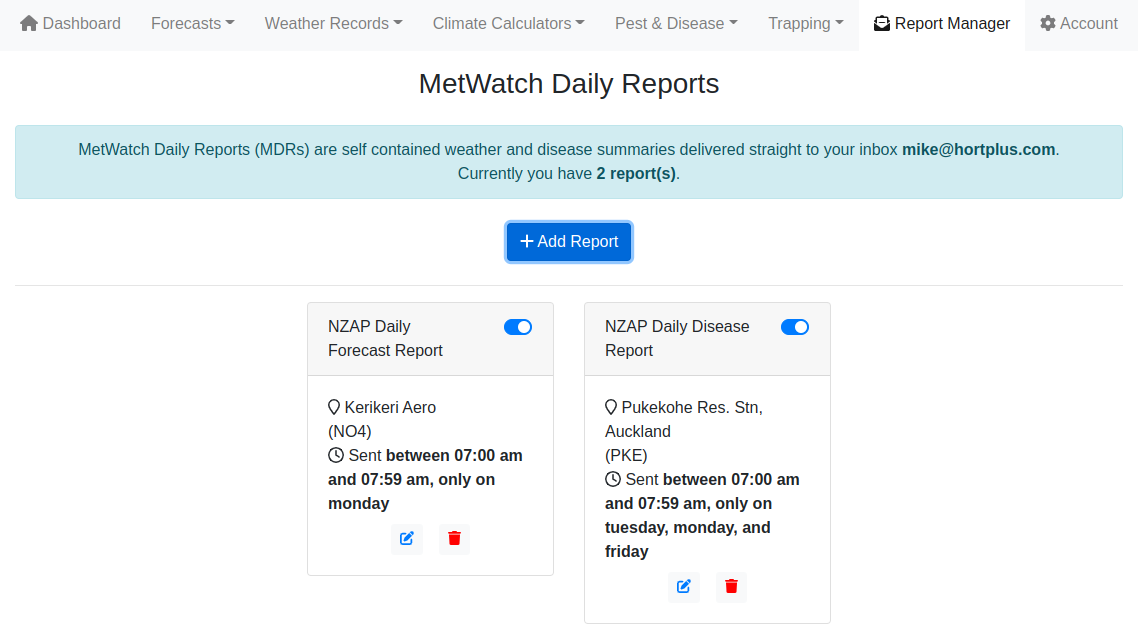Click the mike@hortplus.com email text

tap(978, 150)
